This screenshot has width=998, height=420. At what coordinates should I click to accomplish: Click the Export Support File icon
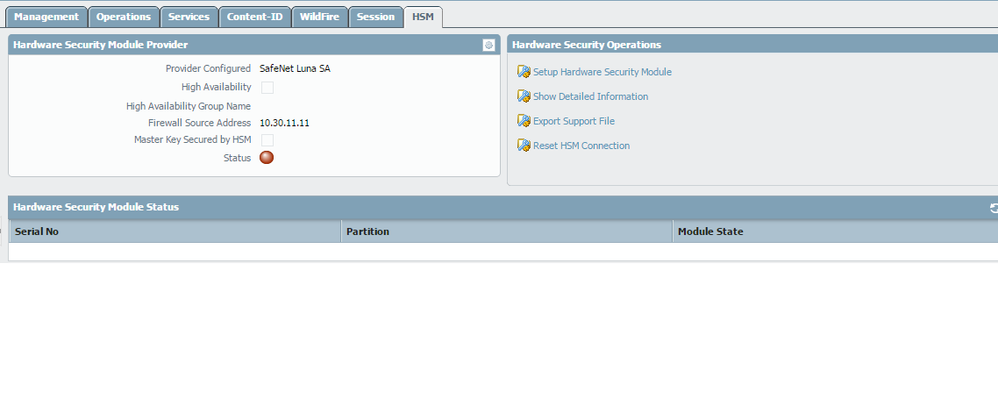coord(524,121)
